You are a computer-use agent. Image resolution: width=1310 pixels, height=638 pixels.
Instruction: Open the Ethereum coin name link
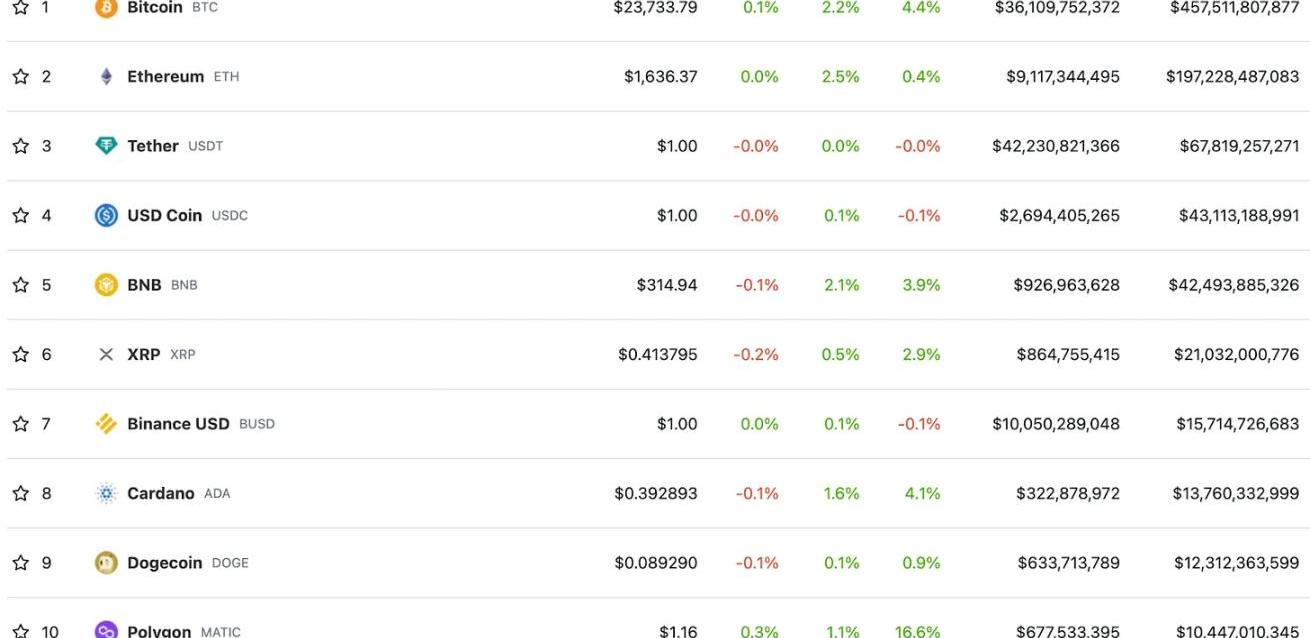click(x=165, y=76)
